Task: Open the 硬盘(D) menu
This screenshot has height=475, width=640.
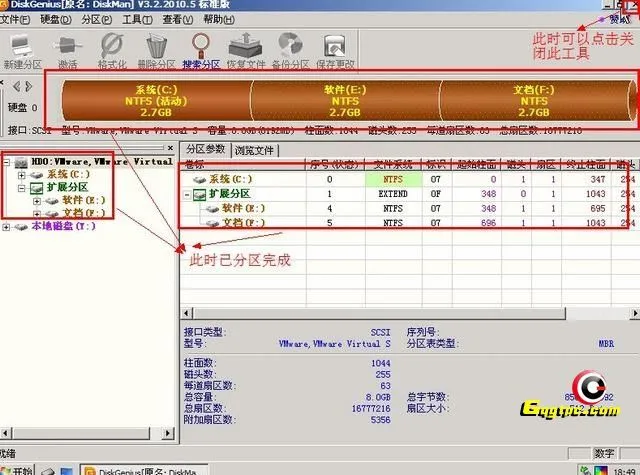Action: click(56, 20)
